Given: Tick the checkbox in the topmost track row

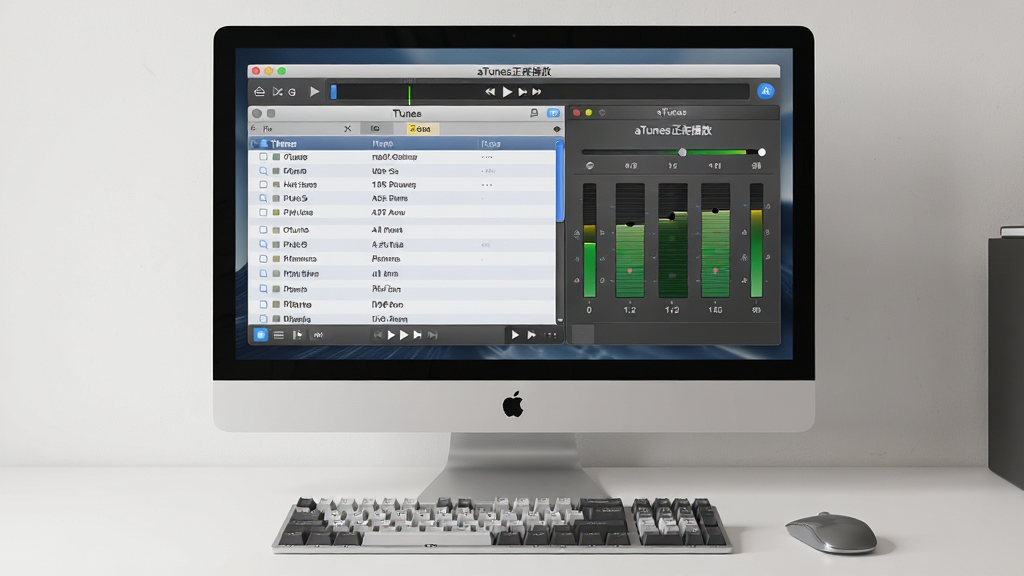Looking at the screenshot, I should tap(263, 157).
